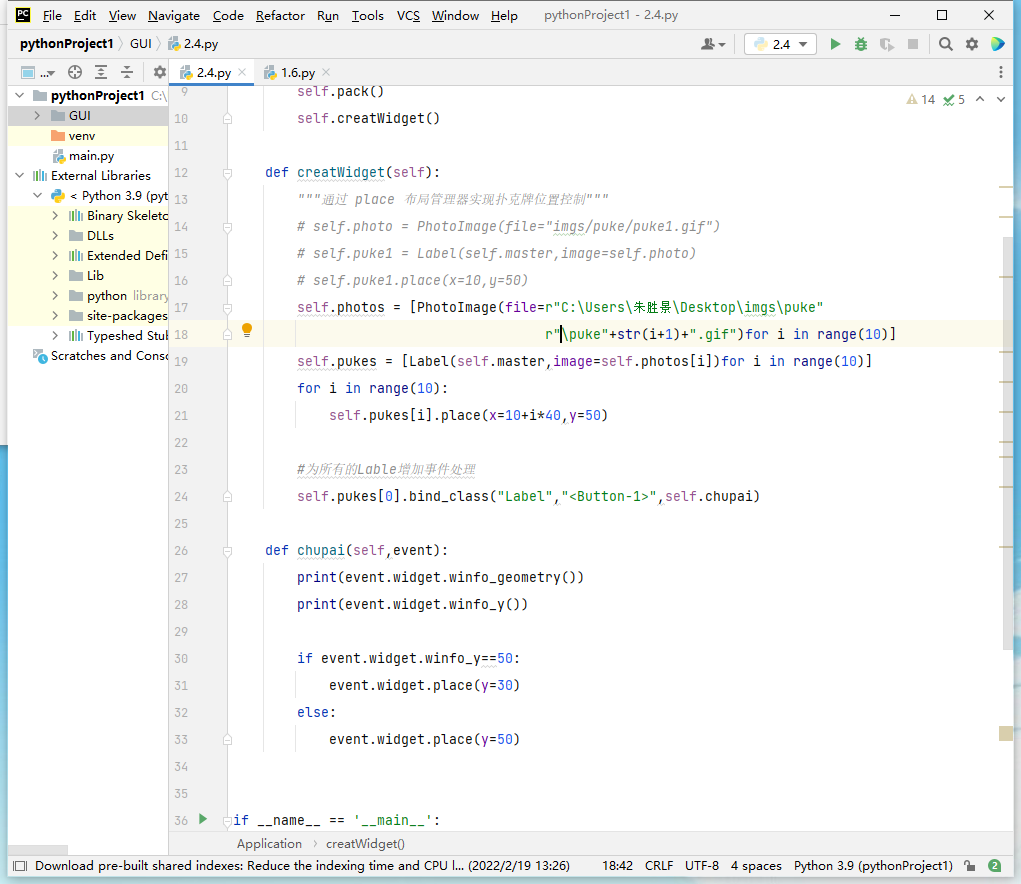Screen dimensions: 1021x884
Task: Close the 2.4.py editor tab
Action: (242, 72)
